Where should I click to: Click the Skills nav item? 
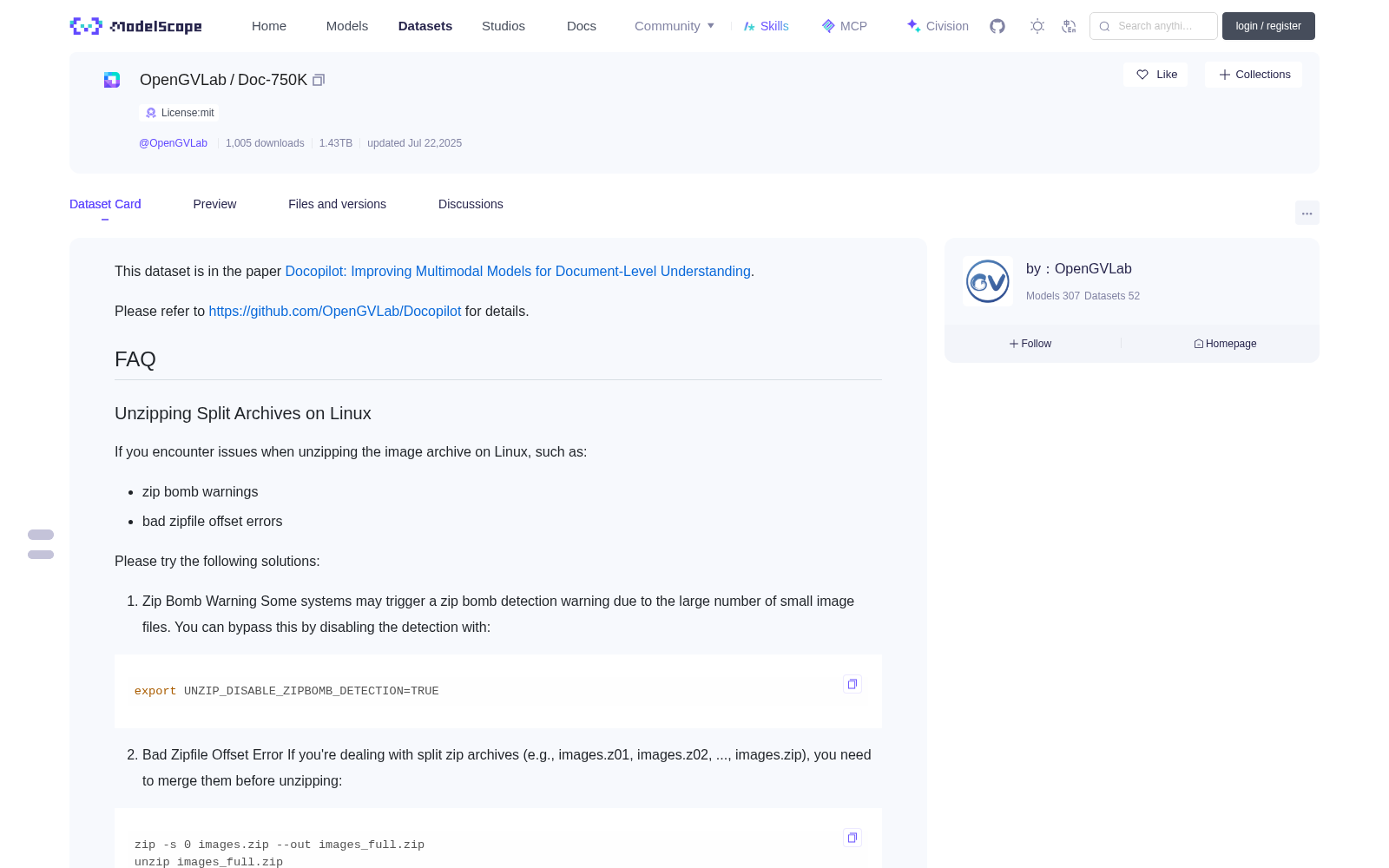766,26
